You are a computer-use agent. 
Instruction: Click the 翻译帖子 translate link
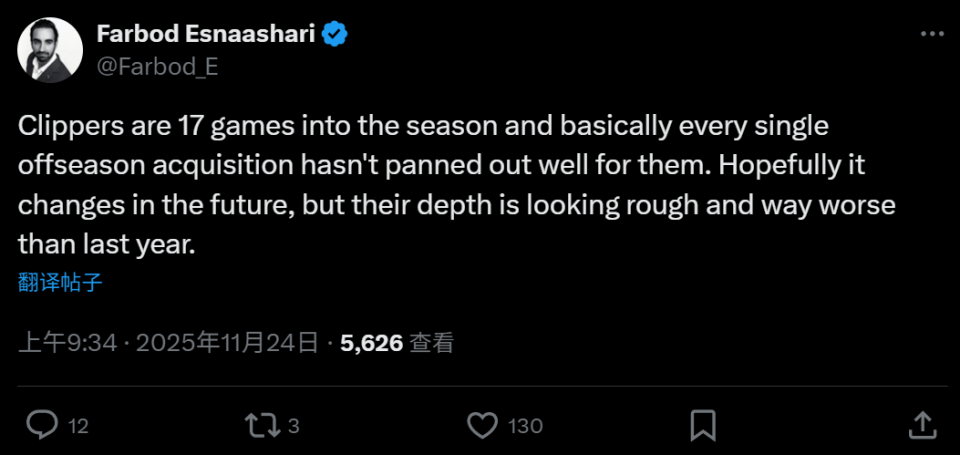pyautogui.click(x=60, y=282)
